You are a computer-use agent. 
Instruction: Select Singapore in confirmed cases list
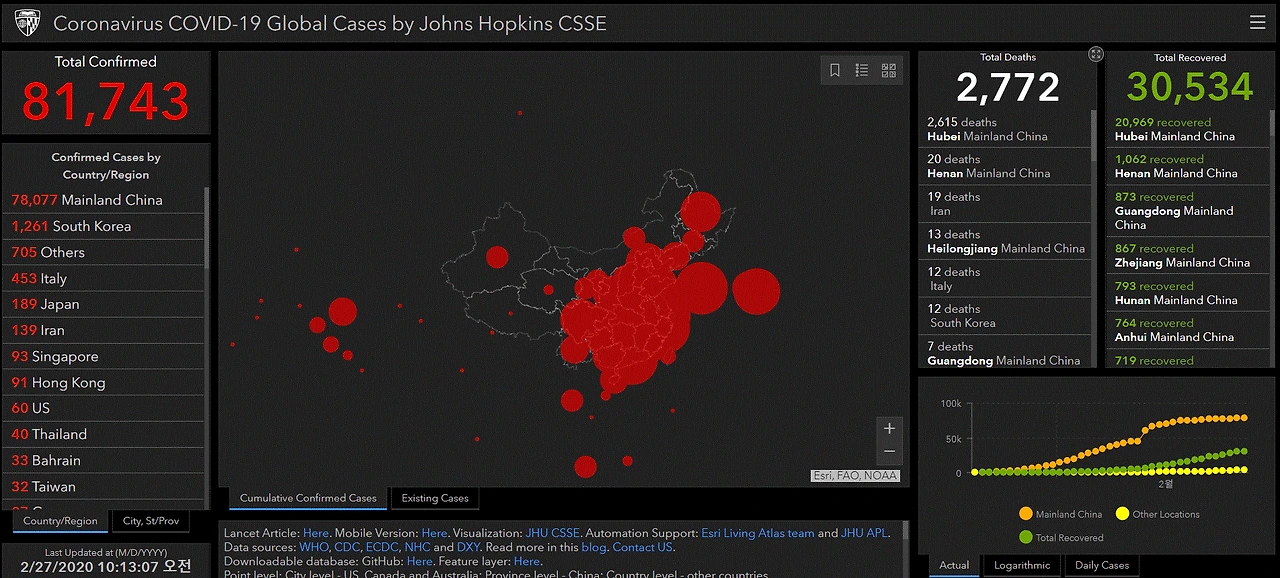click(x=104, y=356)
